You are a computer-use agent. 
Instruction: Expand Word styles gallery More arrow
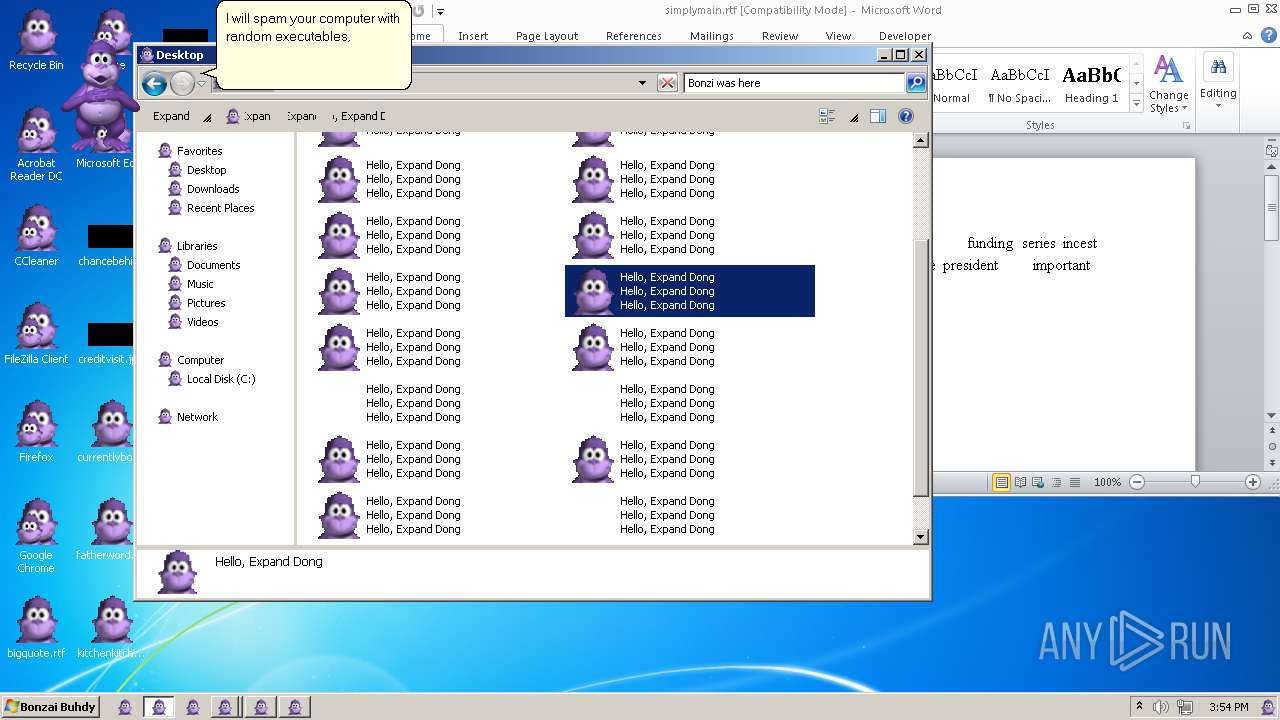point(1137,104)
